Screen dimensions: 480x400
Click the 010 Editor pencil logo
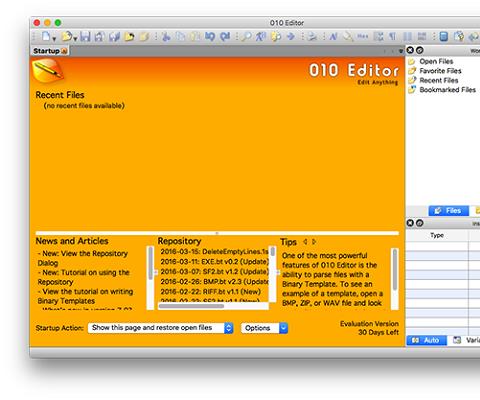pos(48,70)
